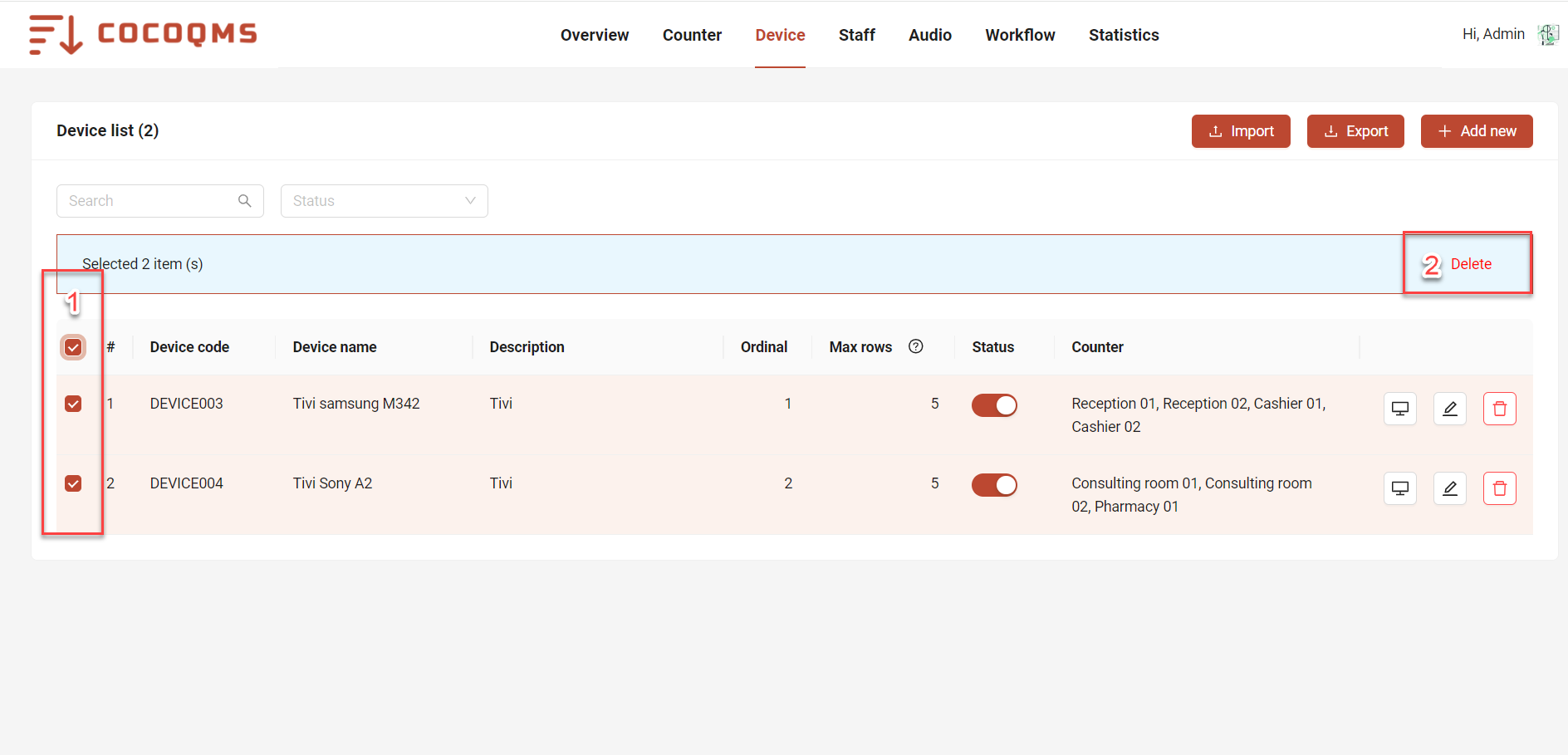
Task: Go to the Overview tab
Action: (595, 35)
